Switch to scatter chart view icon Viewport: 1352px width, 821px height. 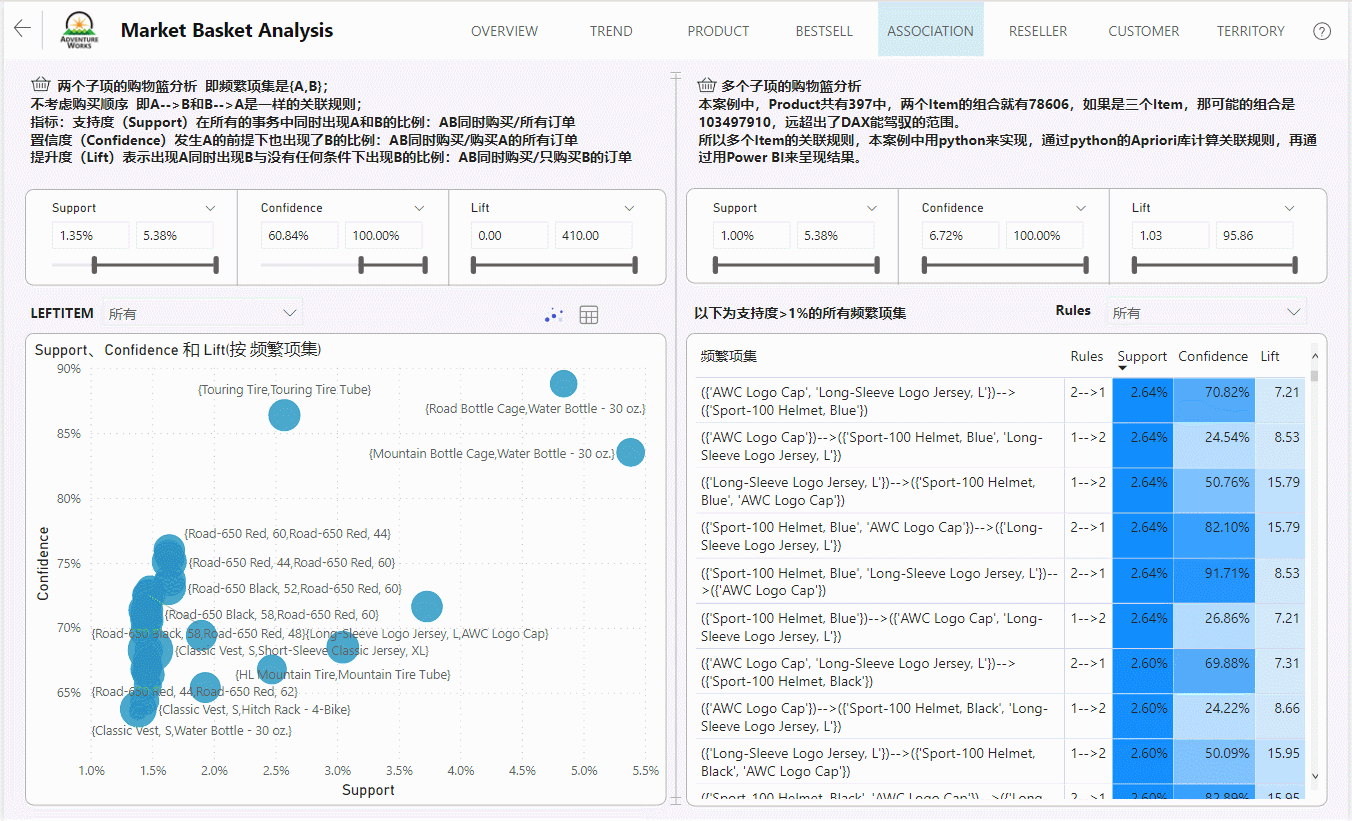[554, 315]
